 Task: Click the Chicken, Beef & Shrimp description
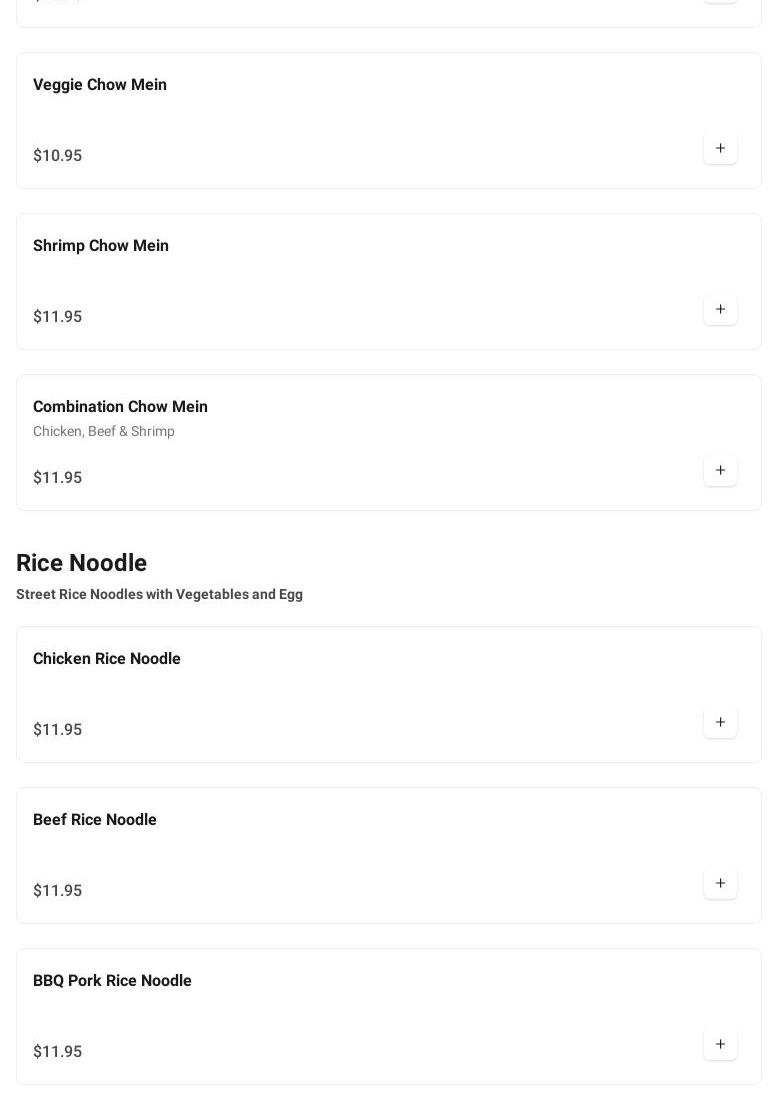pyautogui.click(x=104, y=431)
